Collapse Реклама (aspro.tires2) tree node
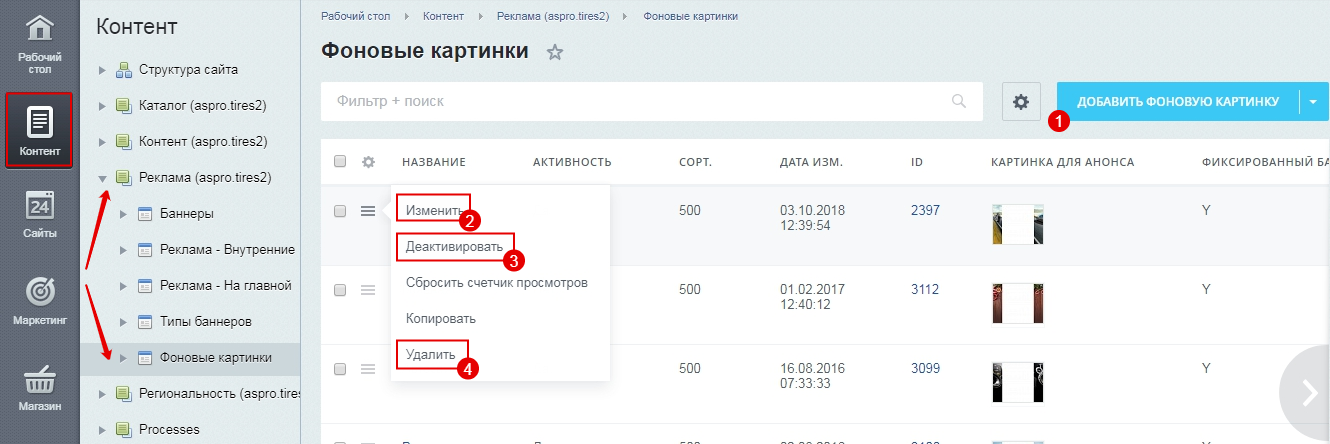The width and height of the screenshot is (1330, 444). point(101,177)
